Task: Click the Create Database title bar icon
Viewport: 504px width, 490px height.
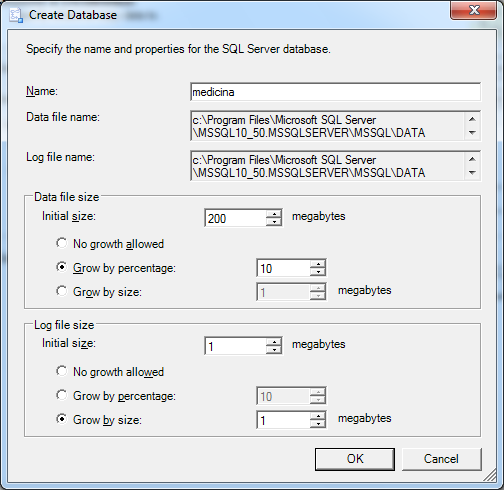Action: [x=16, y=16]
